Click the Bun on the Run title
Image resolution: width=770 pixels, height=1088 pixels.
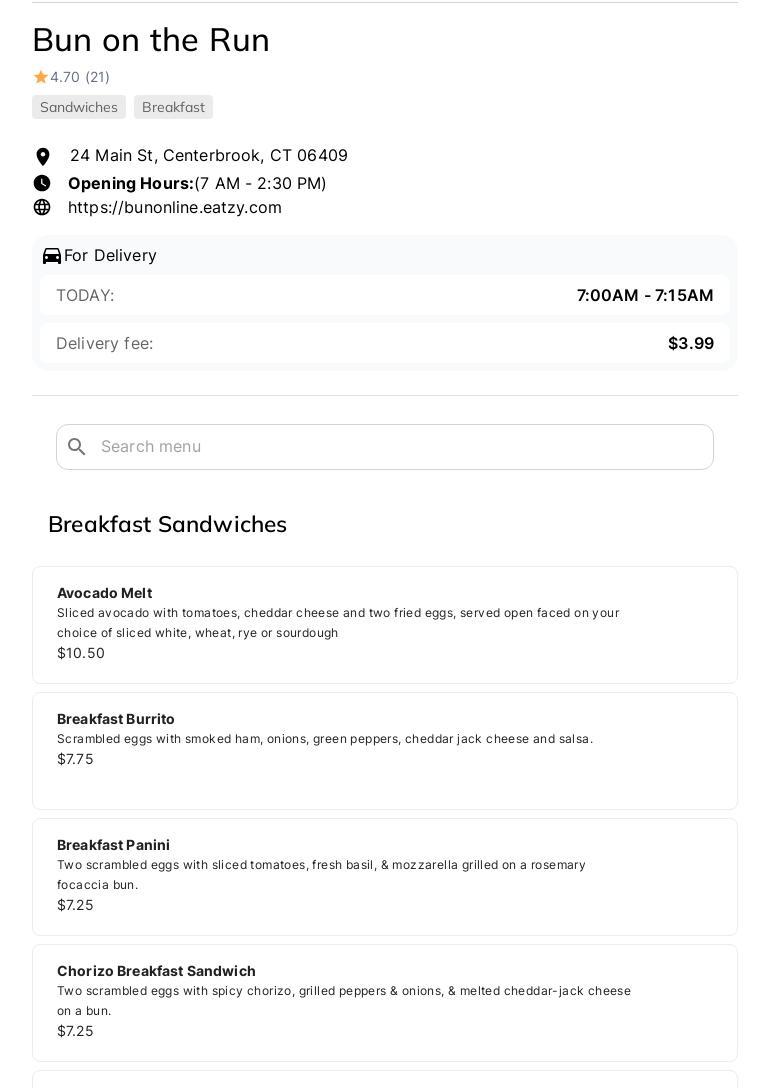click(x=151, y=40)
